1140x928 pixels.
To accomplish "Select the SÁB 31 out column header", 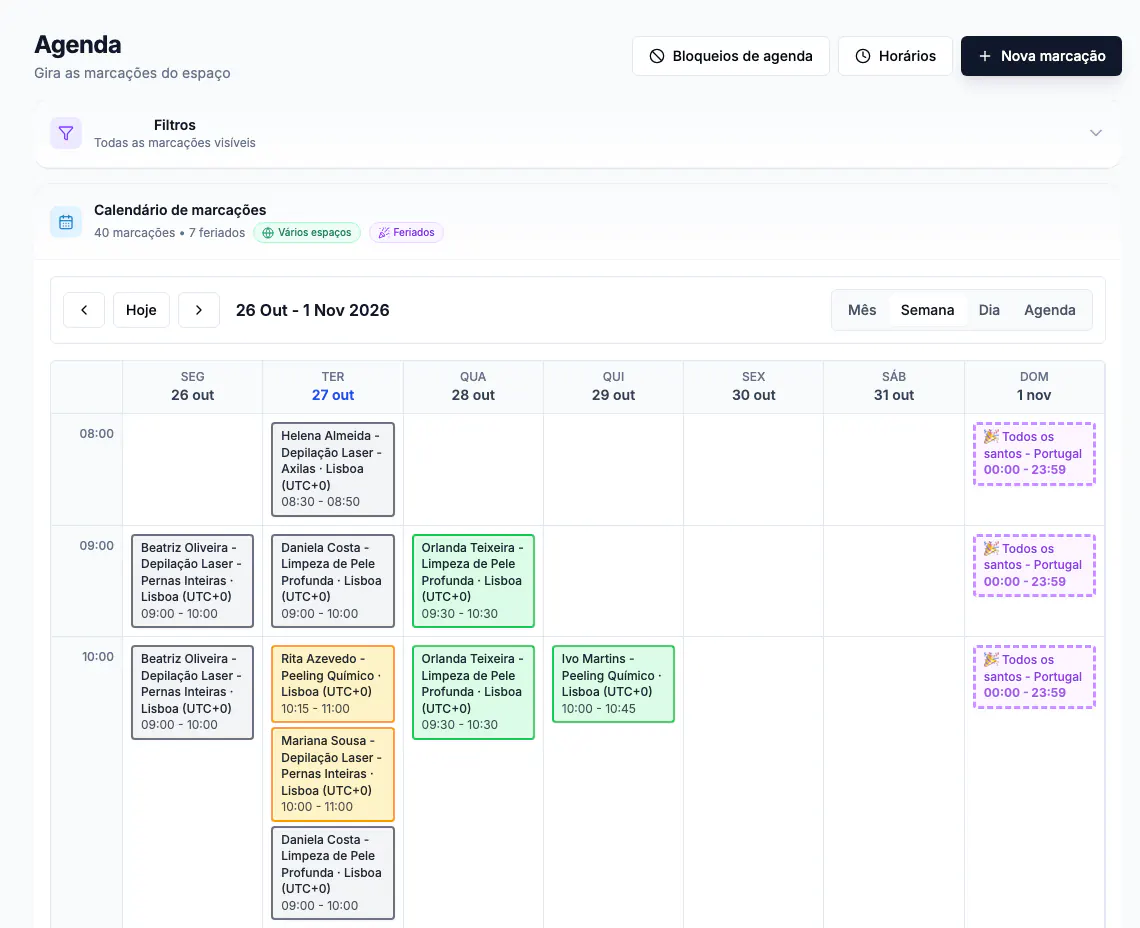I will tap(894, 387).
